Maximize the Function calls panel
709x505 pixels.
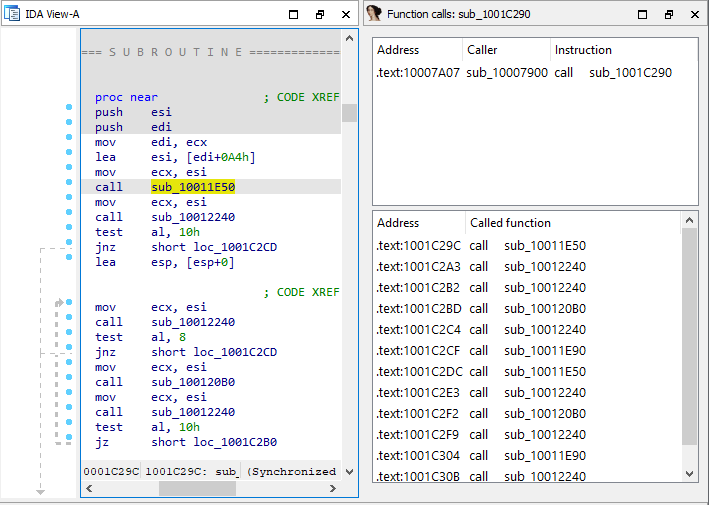click(643, 15)
